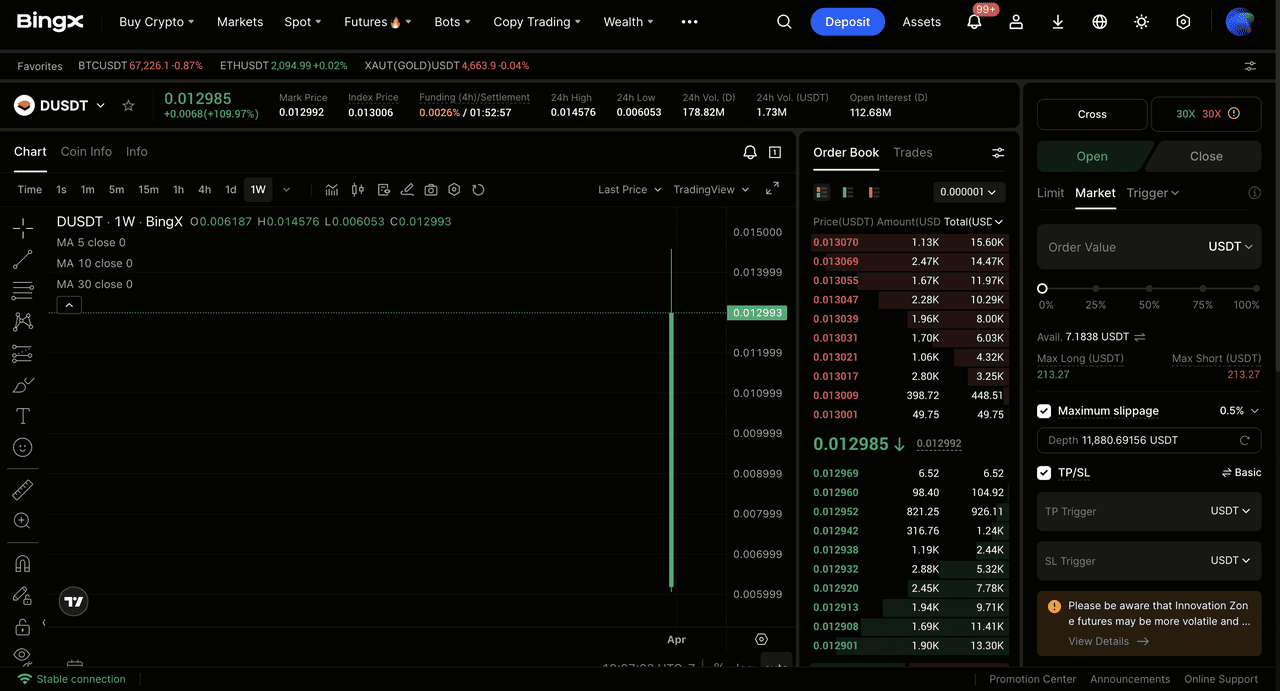1280x691 pixels.
Task: Select the Text drawing tool
Action: (23, 416)
